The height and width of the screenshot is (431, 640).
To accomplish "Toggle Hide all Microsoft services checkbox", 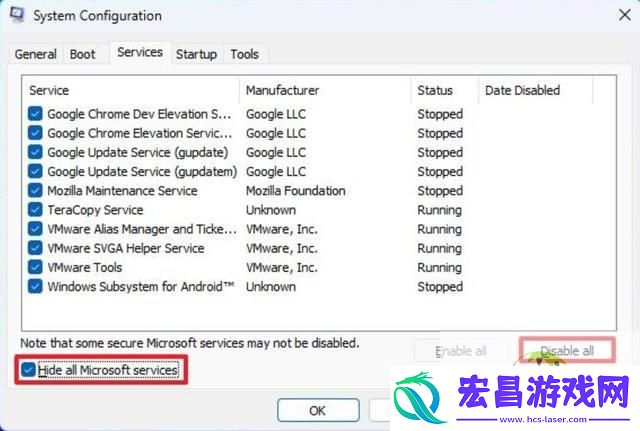I will (28, 370).
